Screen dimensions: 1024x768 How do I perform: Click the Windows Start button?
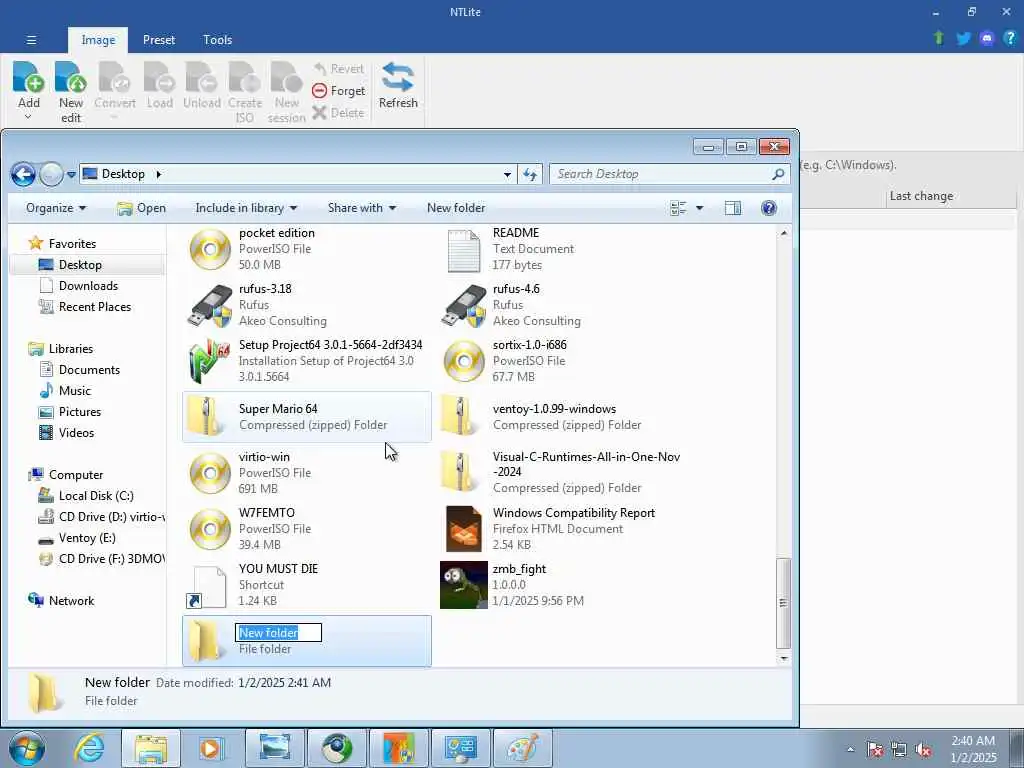[27, 748]
